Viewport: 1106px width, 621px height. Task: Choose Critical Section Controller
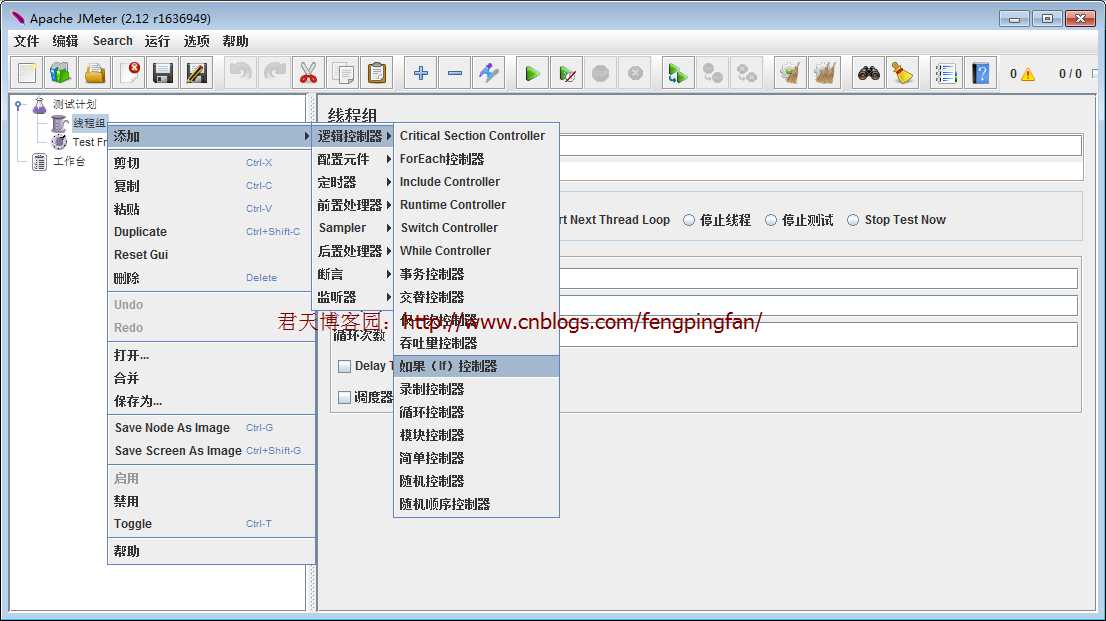tap(476, 135)
